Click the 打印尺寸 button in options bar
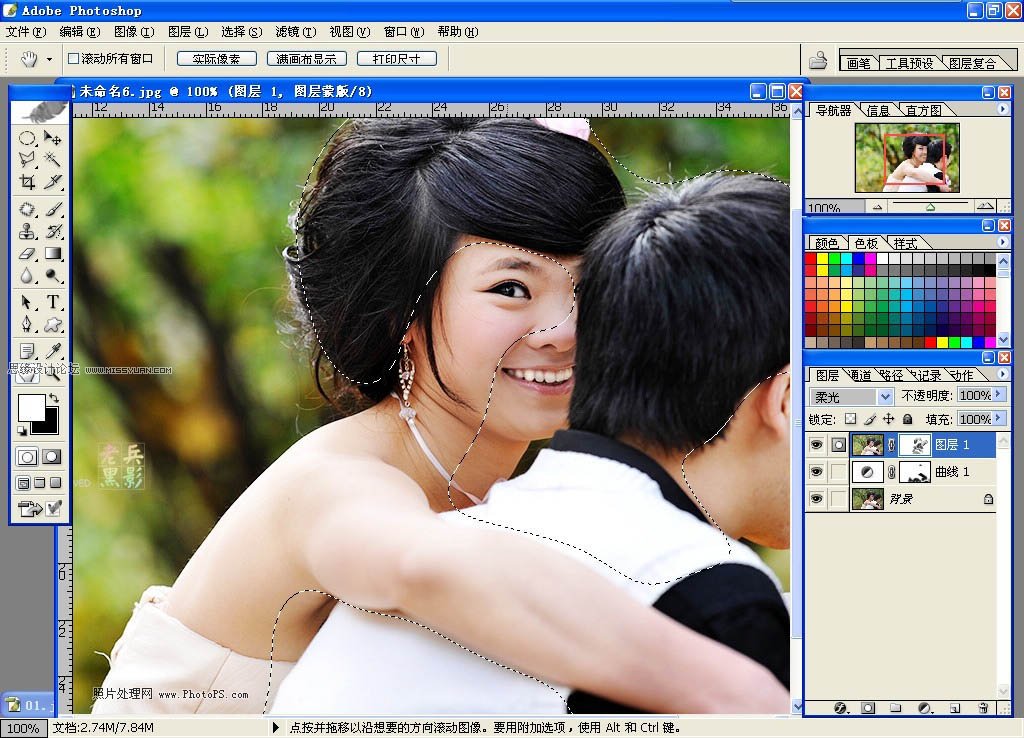This screenshot has height=738, width=1024. pyautogui.click(x=395, y=57)
